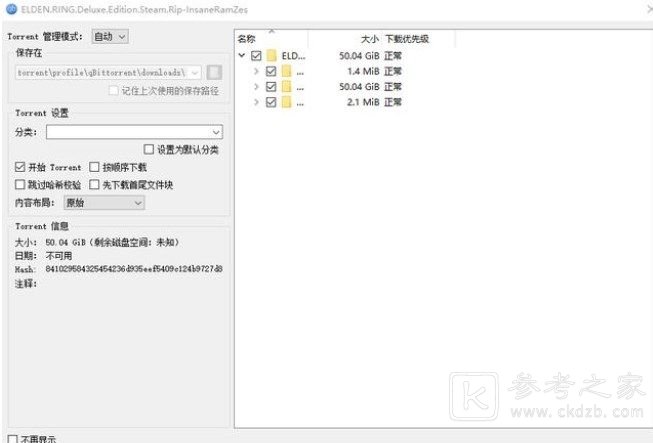
Task: Uncheck 开始 Torrent checkbox
Action: coord(20,167)
